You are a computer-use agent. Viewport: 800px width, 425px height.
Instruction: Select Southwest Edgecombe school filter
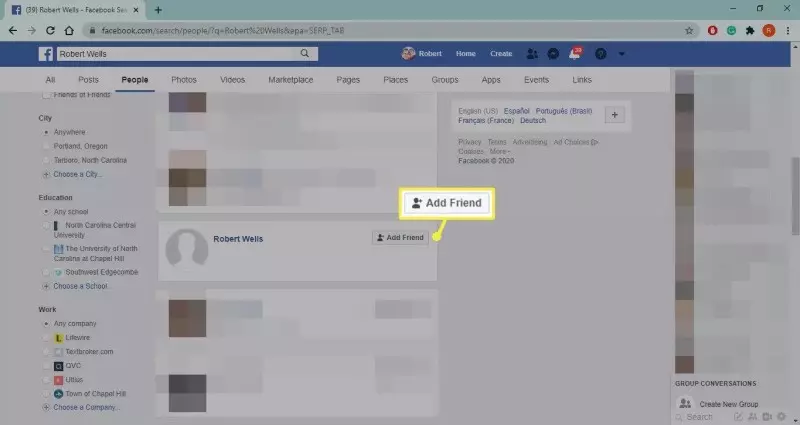click(46, 272)
